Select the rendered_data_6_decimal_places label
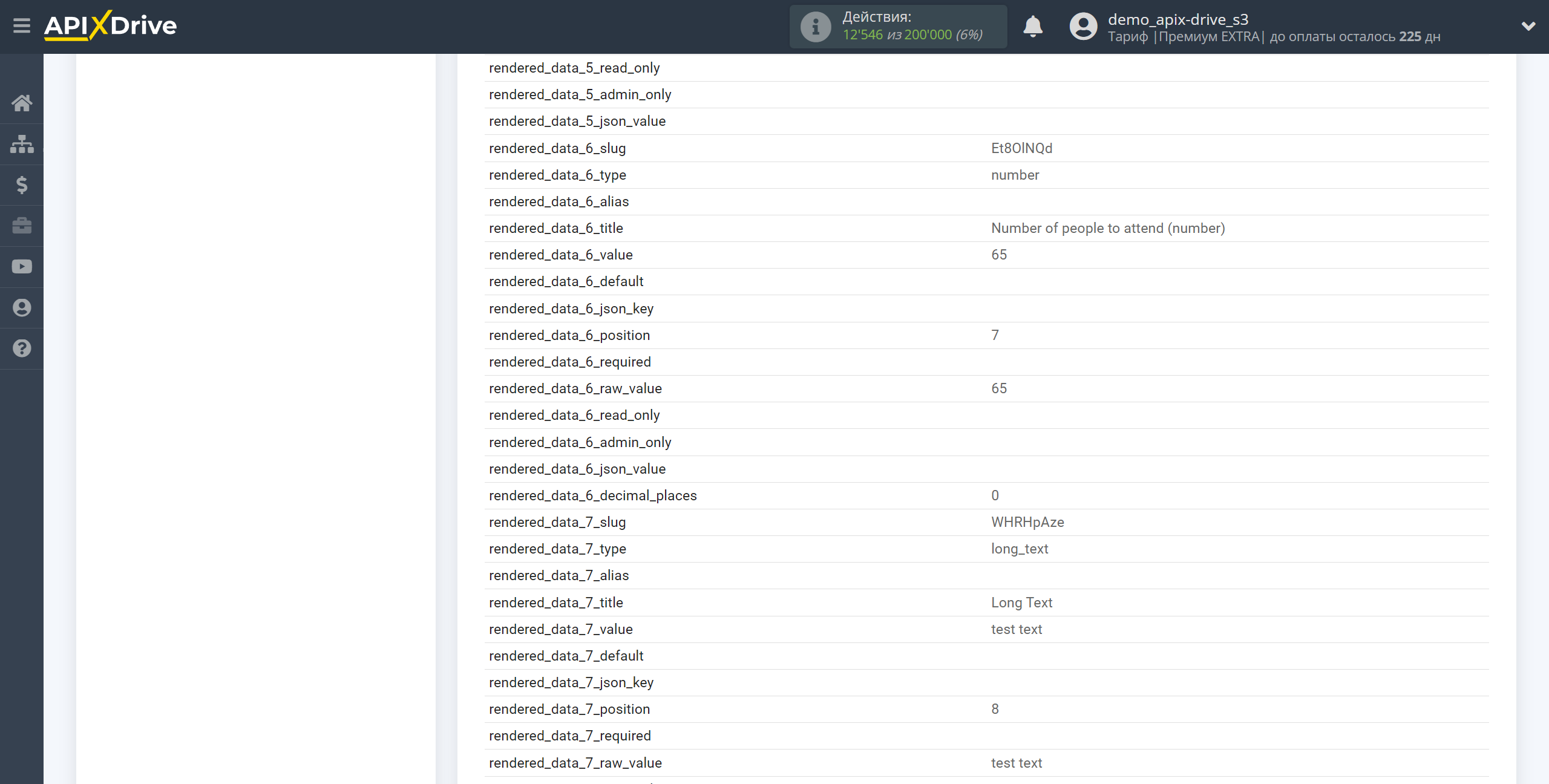1549x784 pixels. point(593,495)
